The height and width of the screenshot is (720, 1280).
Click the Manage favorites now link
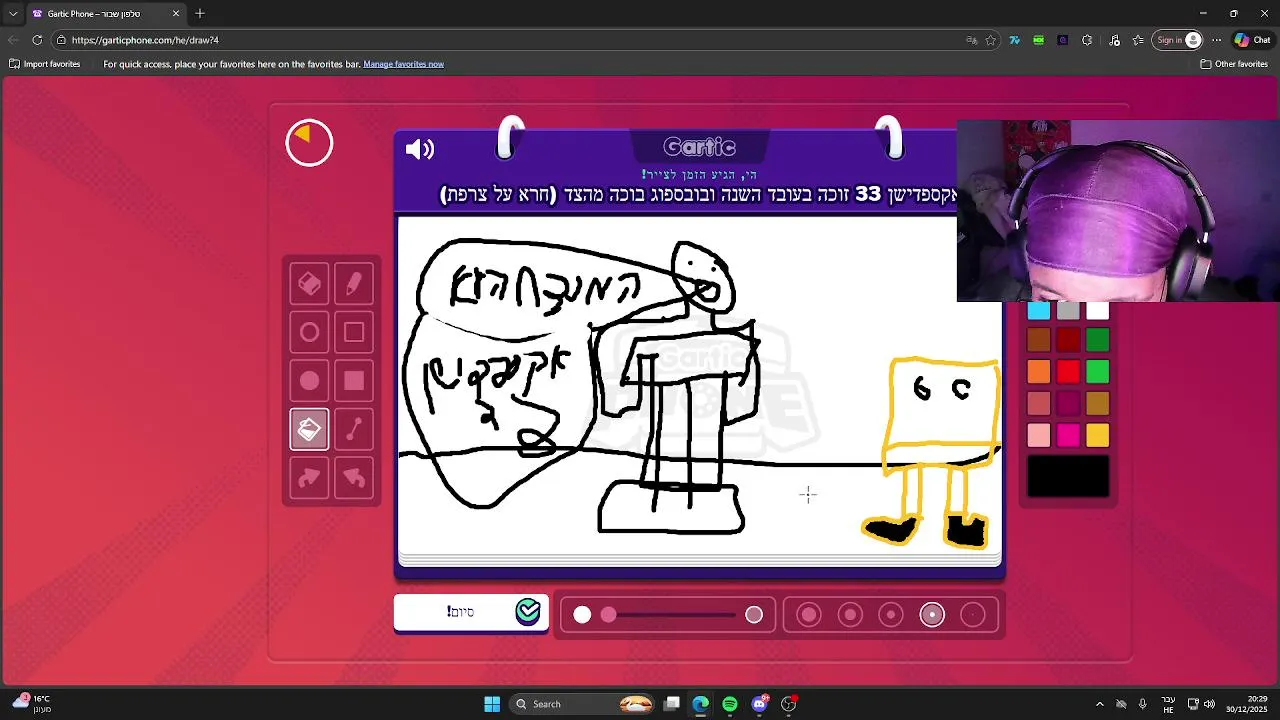point(403,64)
